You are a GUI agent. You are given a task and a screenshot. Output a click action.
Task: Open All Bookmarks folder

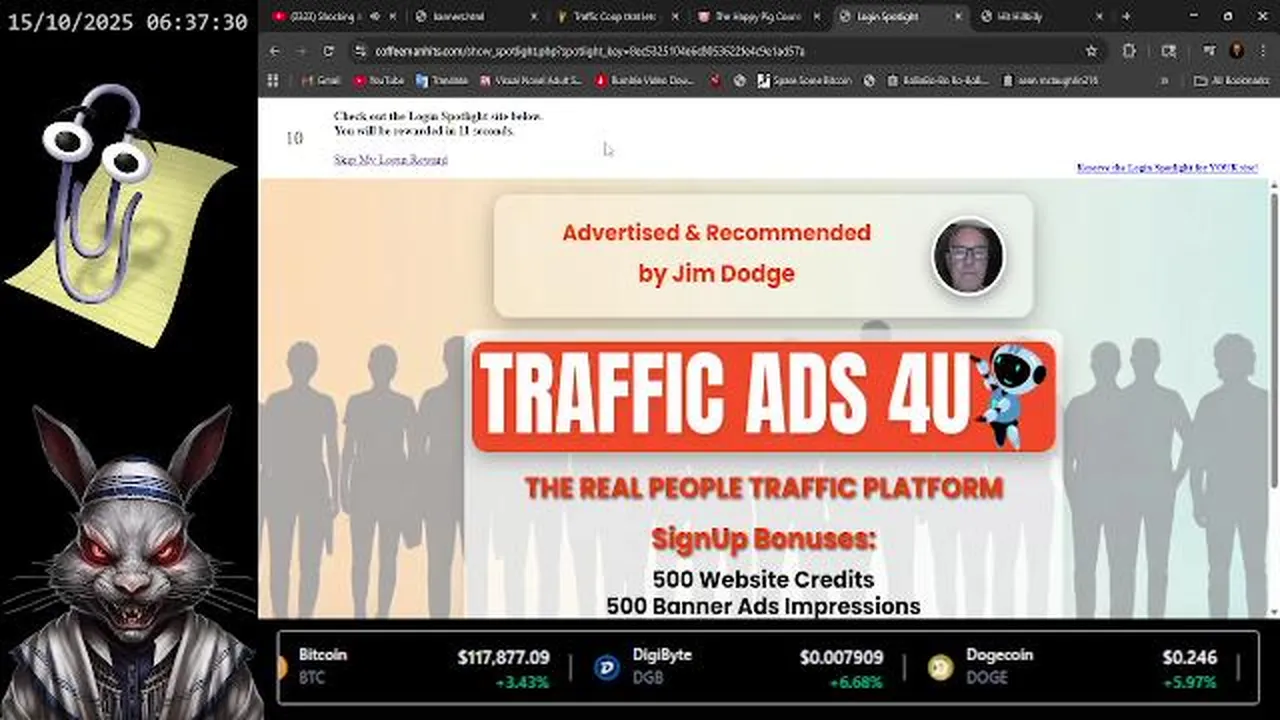click(1232, 80)
